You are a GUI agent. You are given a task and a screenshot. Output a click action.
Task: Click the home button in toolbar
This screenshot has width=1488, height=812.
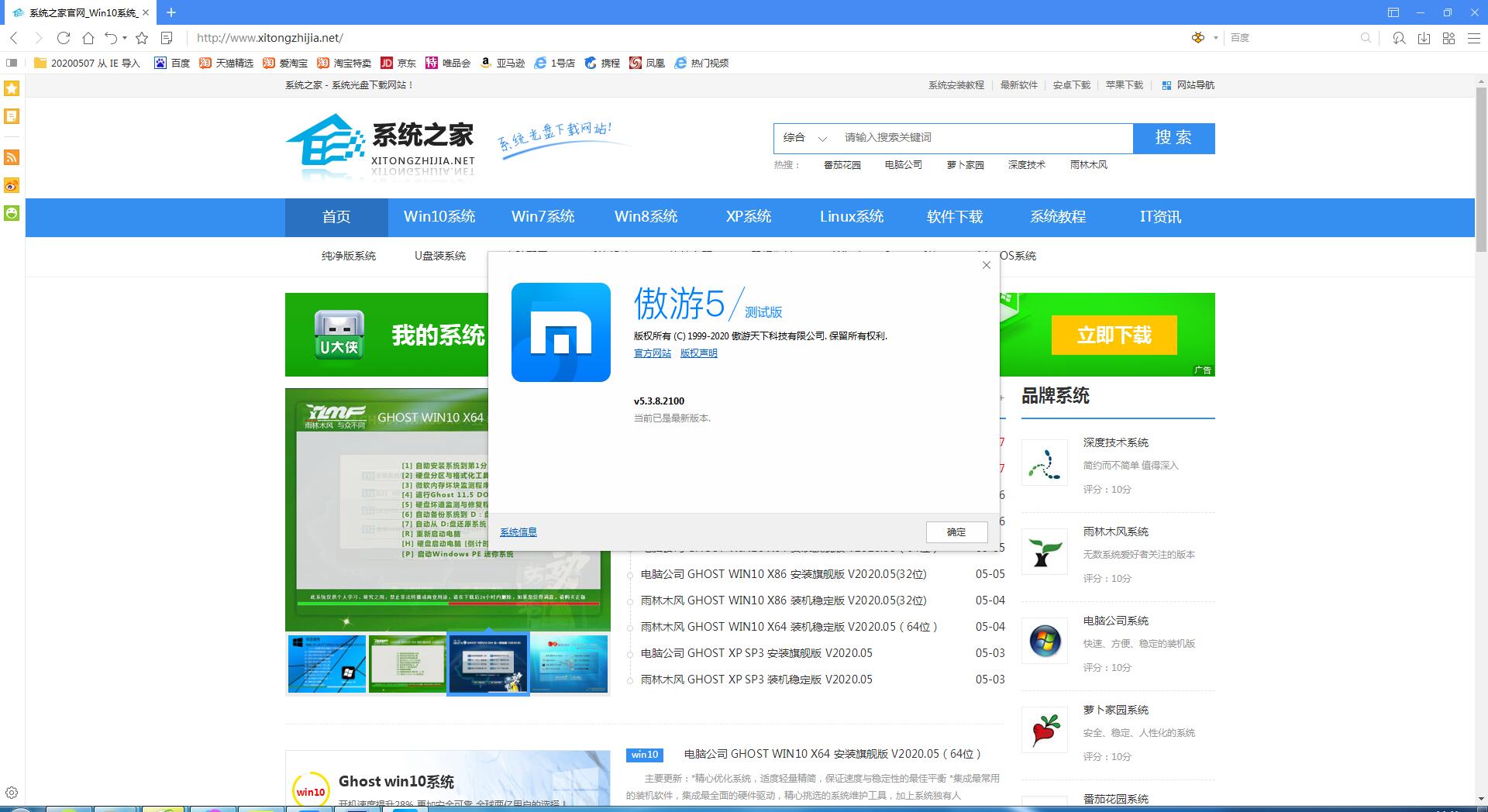(88, 38)
